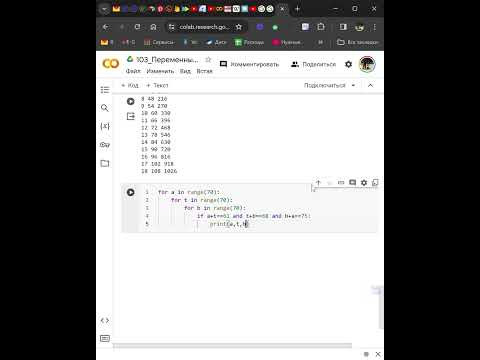Image resolution: width=480 pixels, height=360 pixels.
Task: Click code line 'for a in range(70):'
Action: pos(189,192)
